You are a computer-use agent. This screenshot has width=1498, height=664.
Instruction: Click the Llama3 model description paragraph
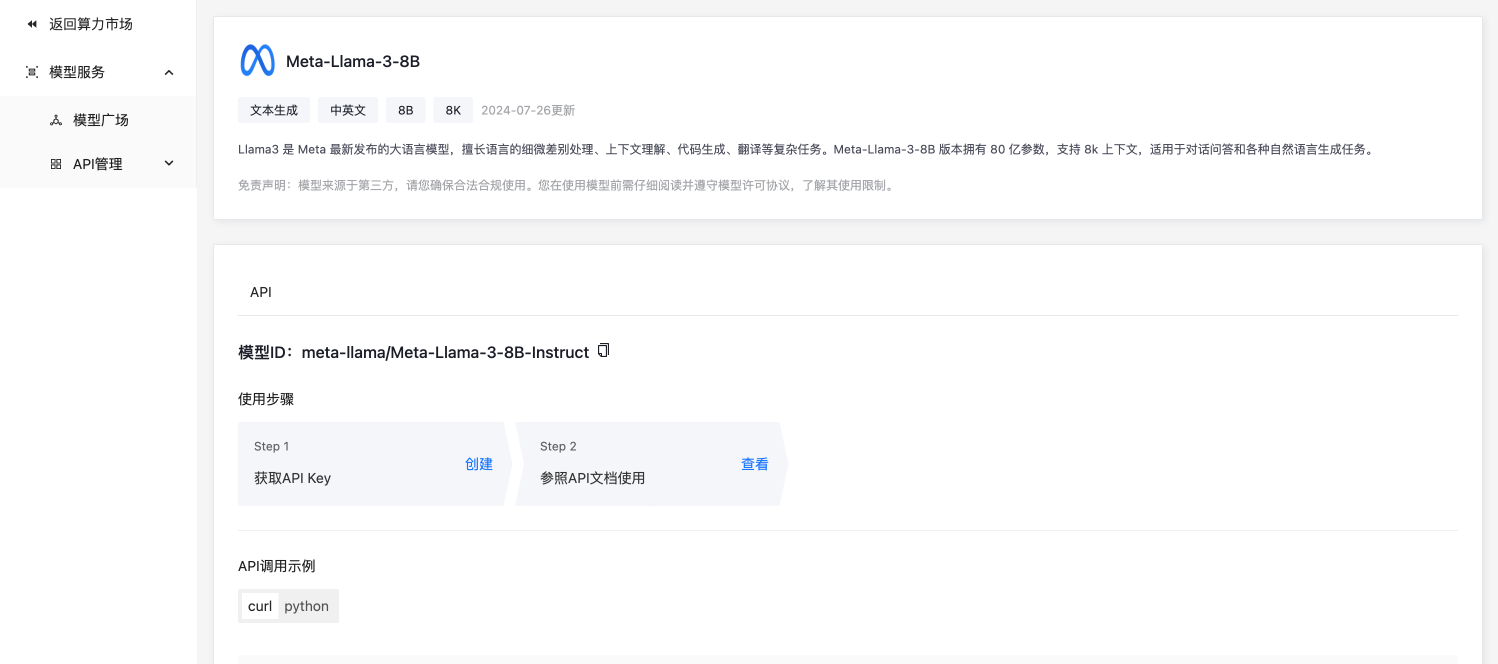806,150
